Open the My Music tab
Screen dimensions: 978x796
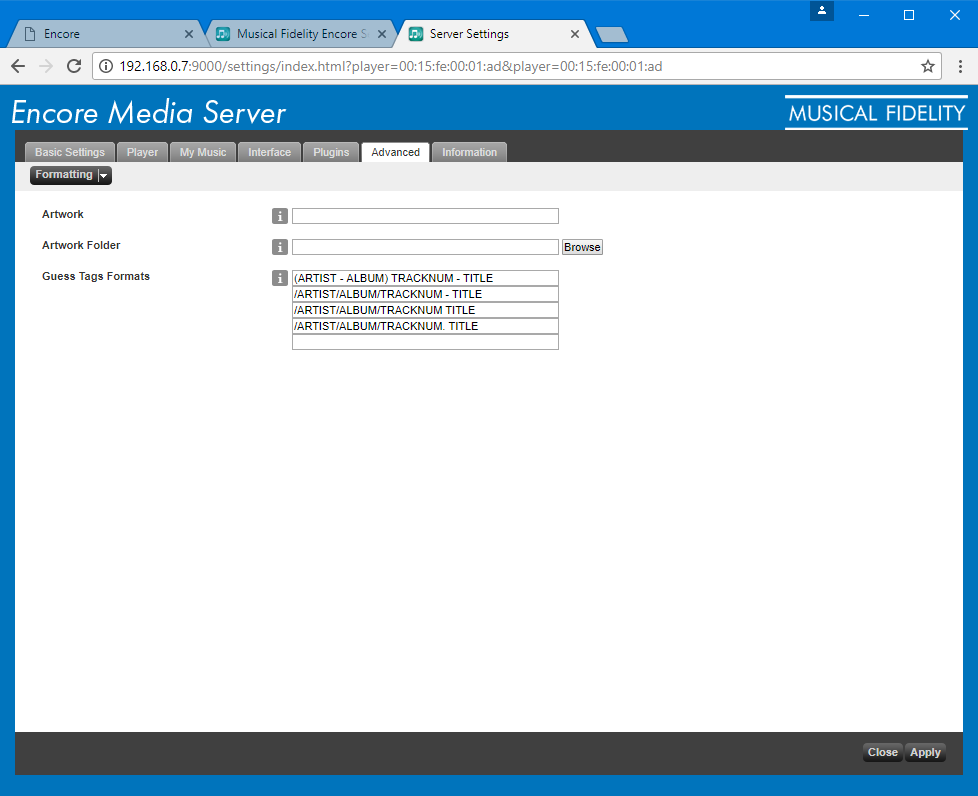(x=203, y=152)
